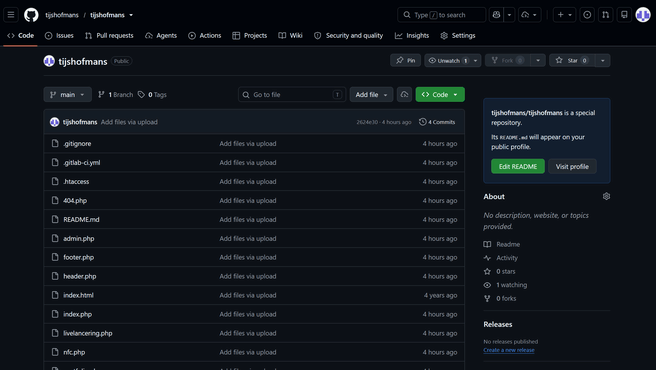Click the file icon beside .gitignore
The height and width of the screenshot is (370, 656).
coord(55,143)
